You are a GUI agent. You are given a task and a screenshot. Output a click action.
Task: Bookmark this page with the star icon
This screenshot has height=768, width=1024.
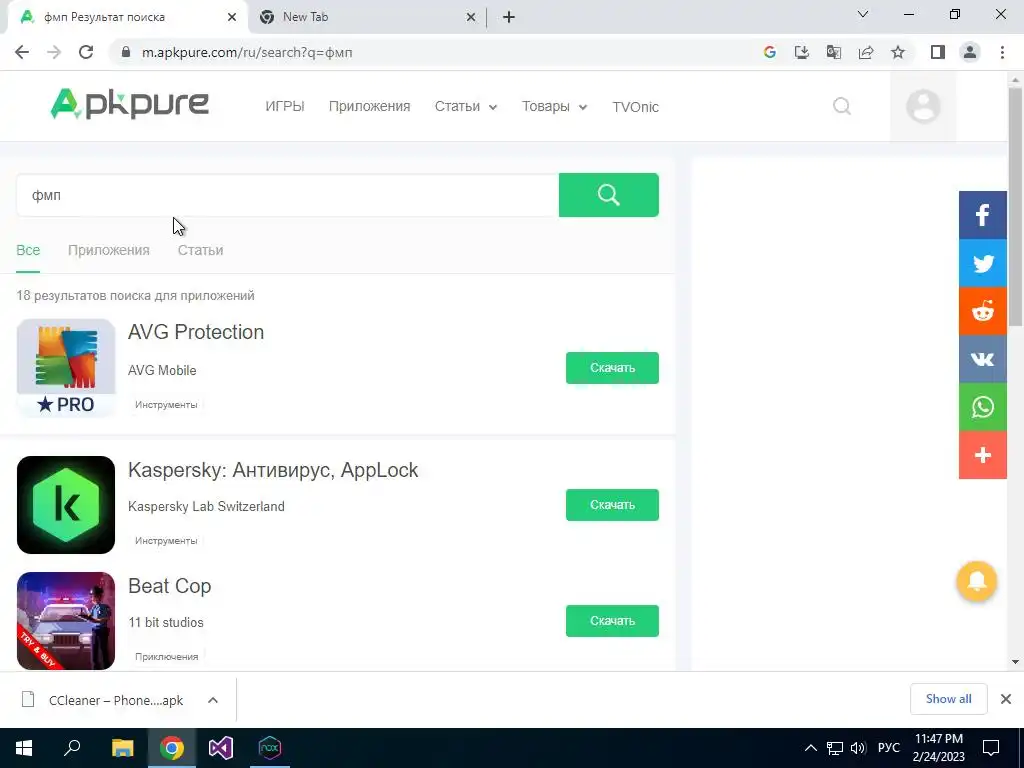898,52
